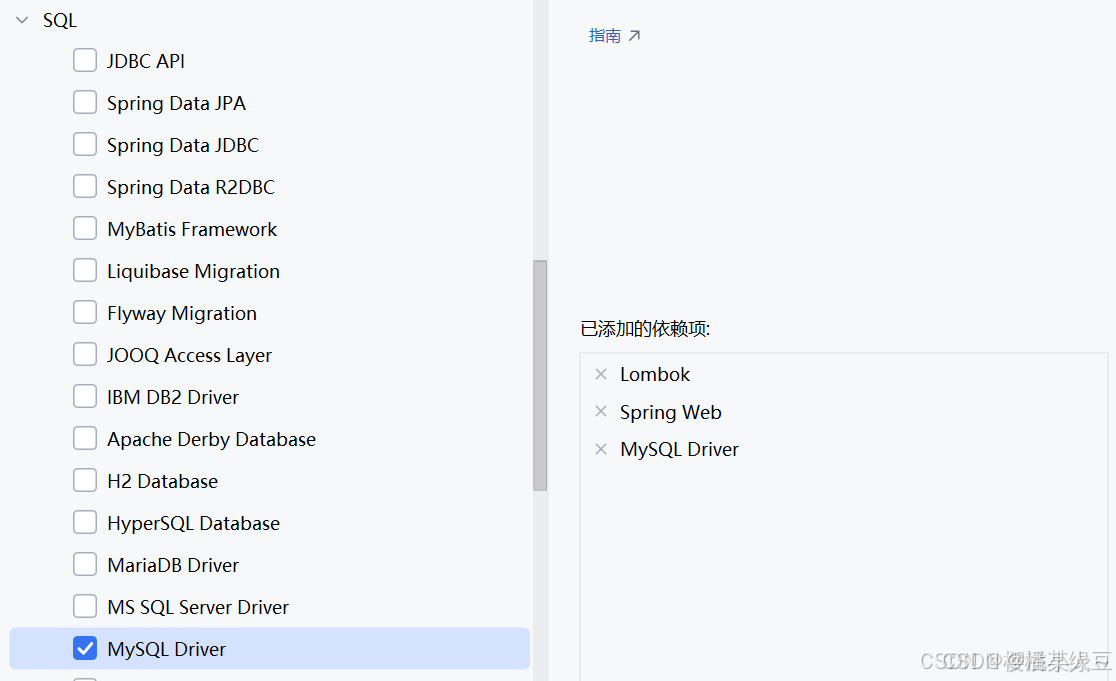Tick the Spring Data JDBC checkbox
The width and height of the screenshot is (1116, 681).
coord(85,144)
